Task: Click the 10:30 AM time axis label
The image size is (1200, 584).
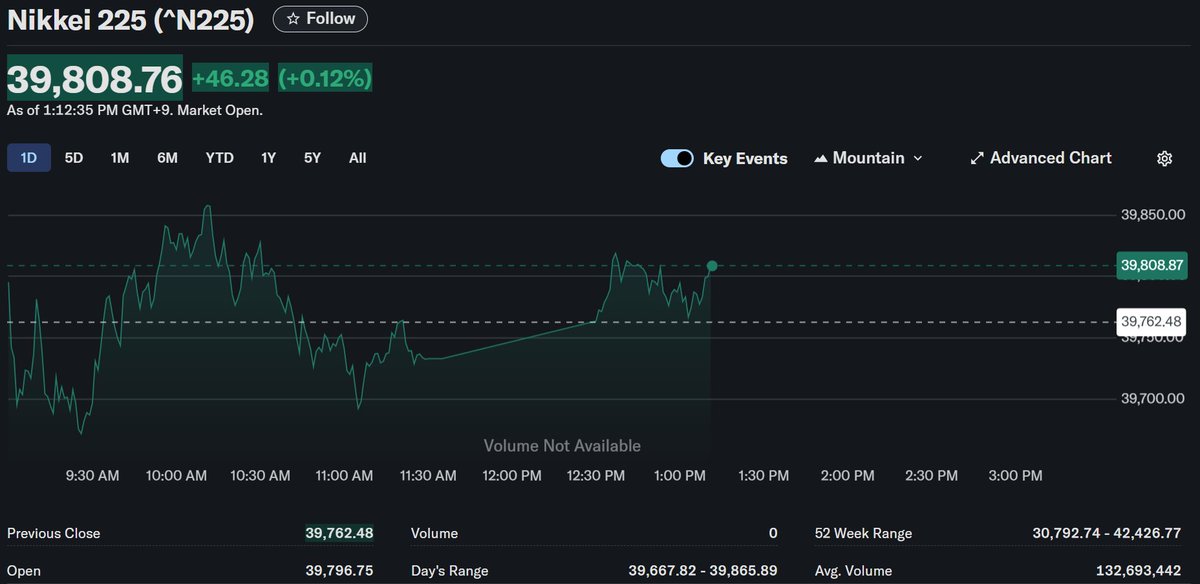Action: (x=261, y=476)
